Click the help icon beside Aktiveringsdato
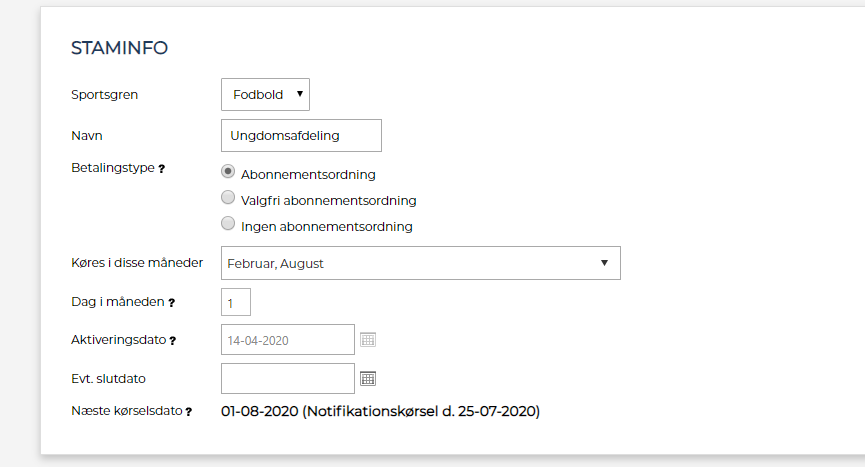 [173, 341]
